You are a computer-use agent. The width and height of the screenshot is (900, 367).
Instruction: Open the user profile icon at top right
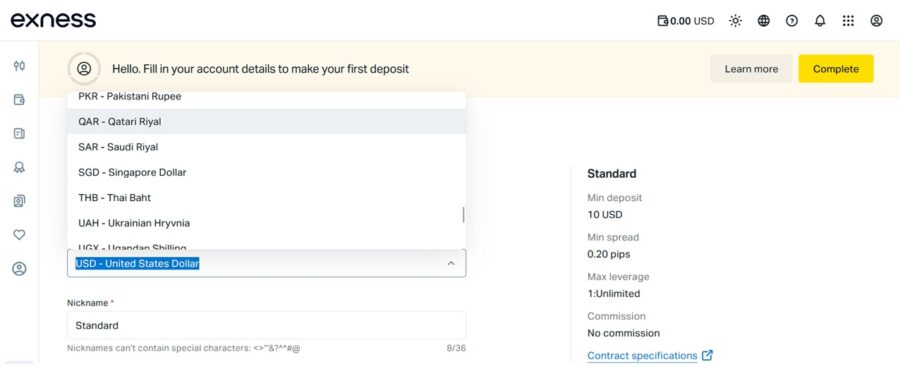pyautogui.click(x=876, y=21)
